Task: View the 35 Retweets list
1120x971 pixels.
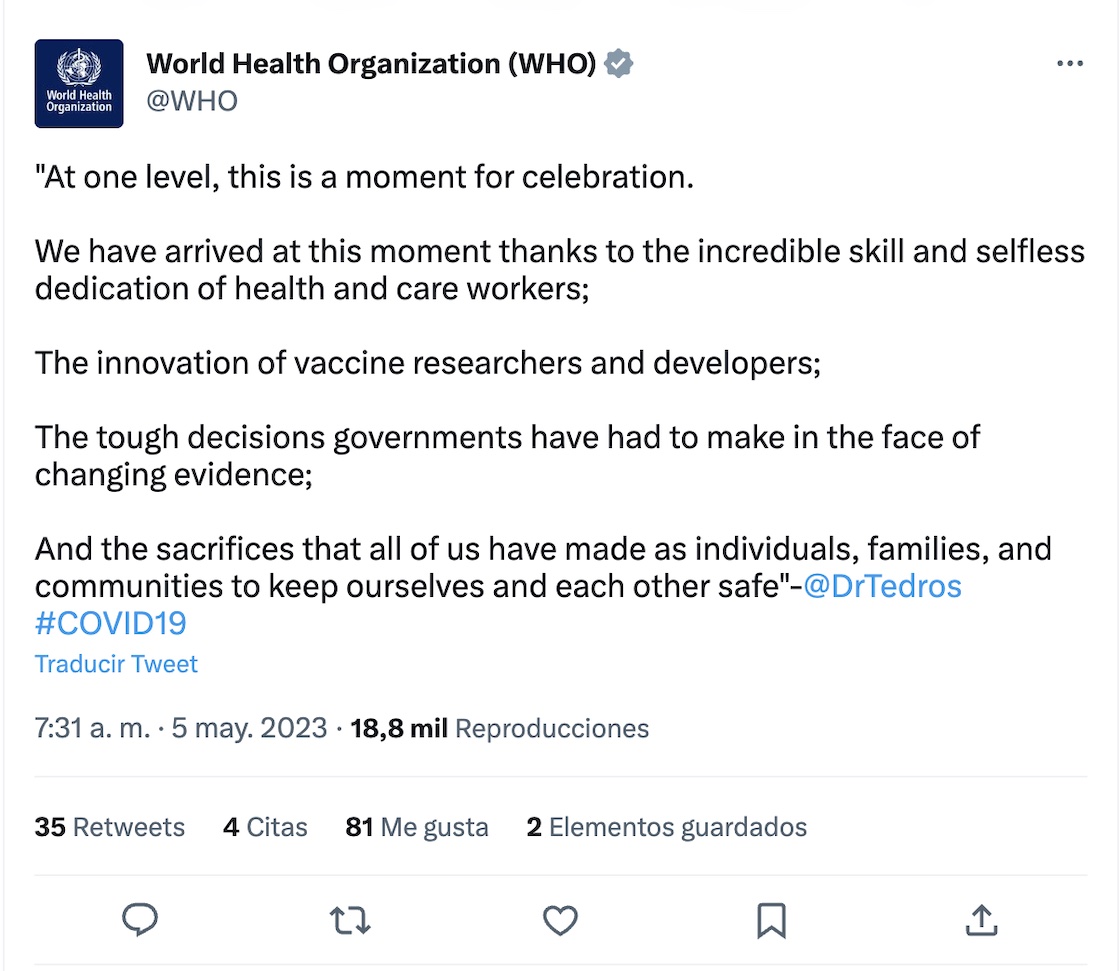Action: [110, 827]
